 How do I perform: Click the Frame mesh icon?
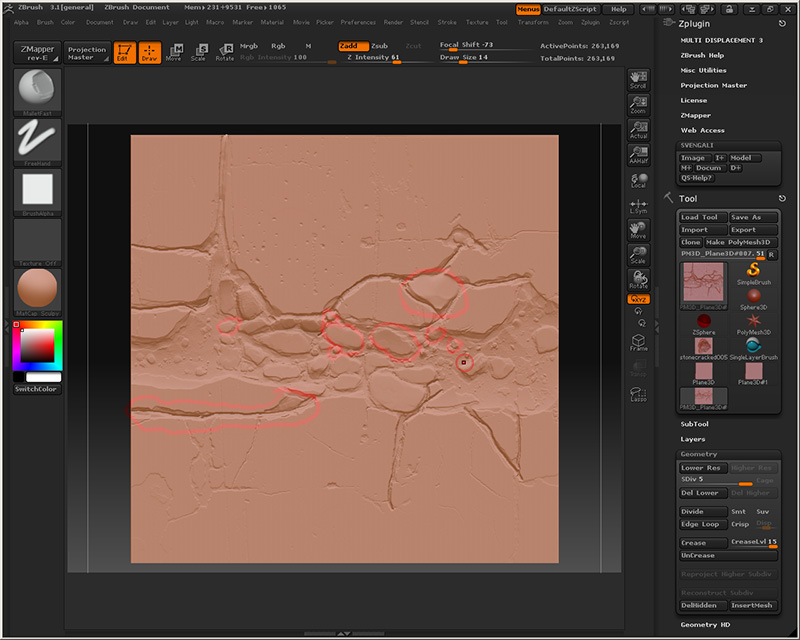(638, 342)
